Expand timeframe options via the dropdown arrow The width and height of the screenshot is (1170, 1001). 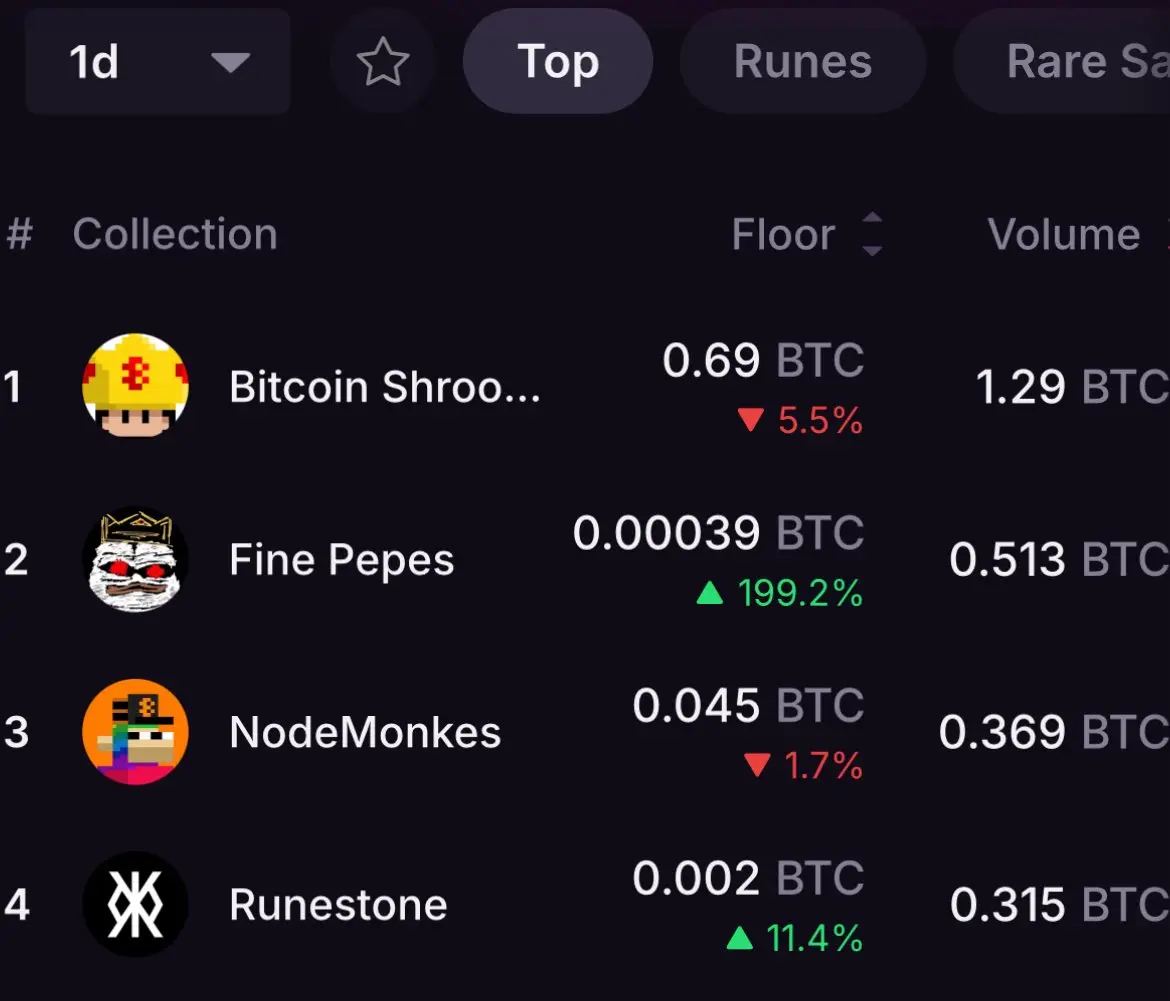point(230,62)
